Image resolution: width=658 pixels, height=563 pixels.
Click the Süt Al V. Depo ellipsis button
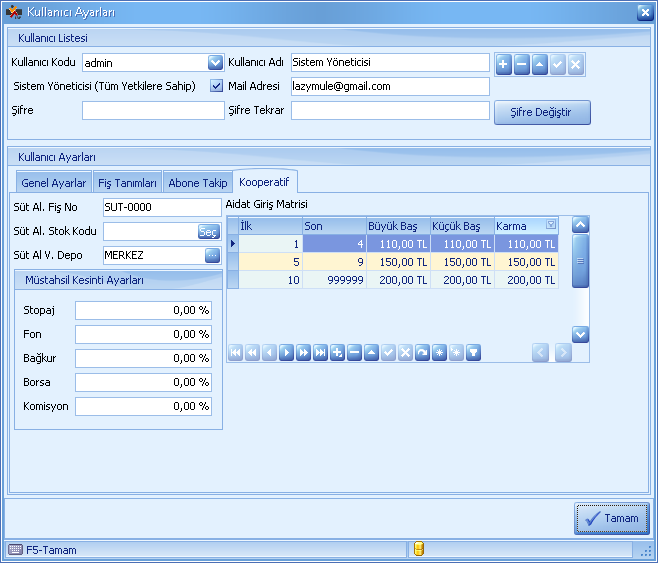click(x=212, y=255)
